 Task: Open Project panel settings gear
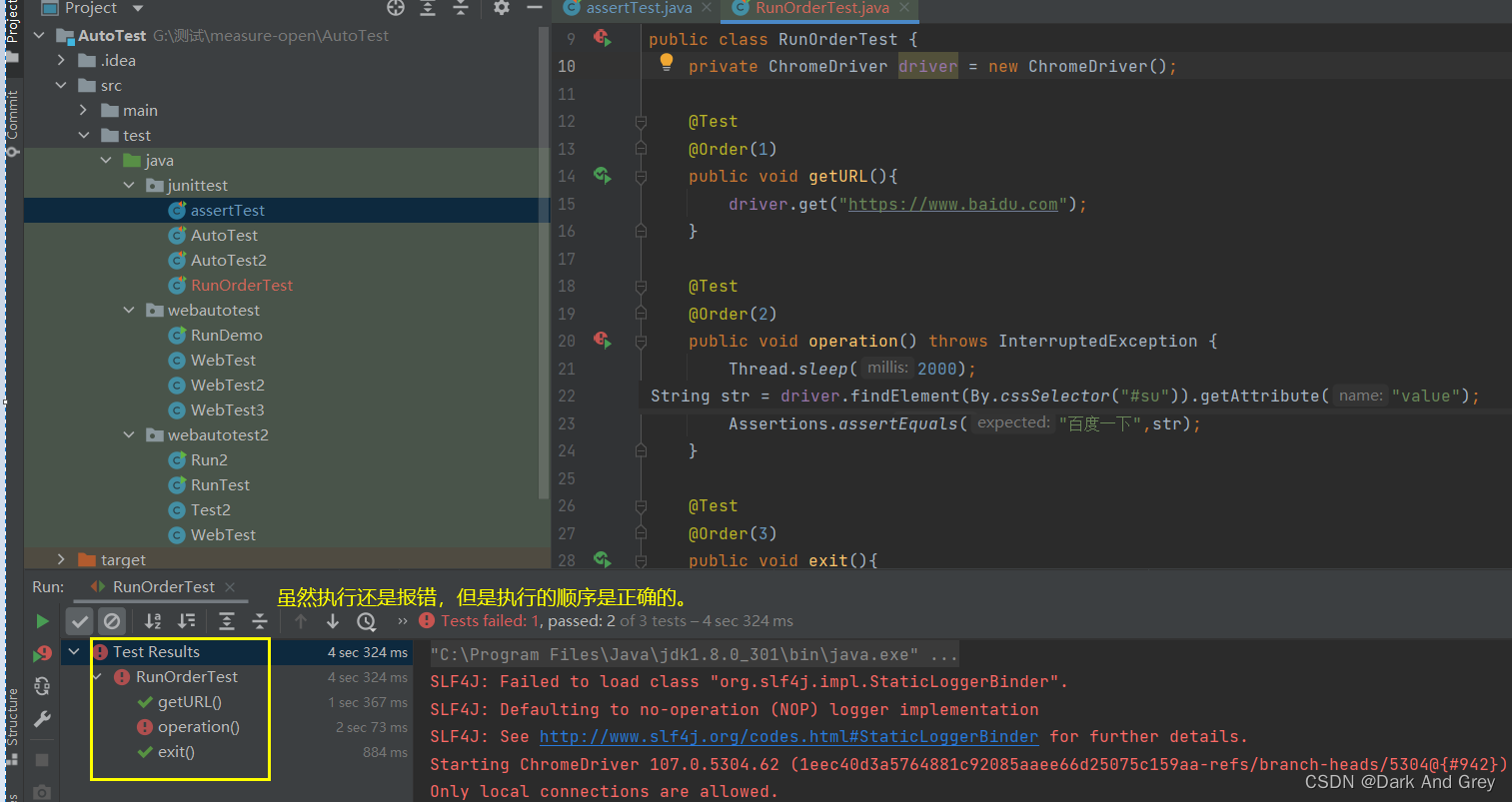pos(502,8)
